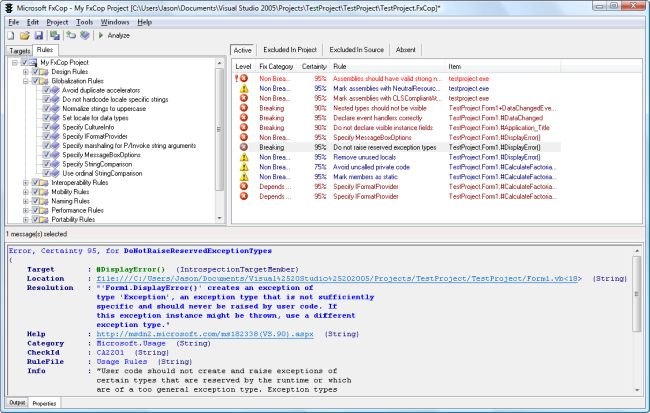Toggle the Use ordinal StringComparison checkbox
The image size is (650, 413).
tap(46, 174)
